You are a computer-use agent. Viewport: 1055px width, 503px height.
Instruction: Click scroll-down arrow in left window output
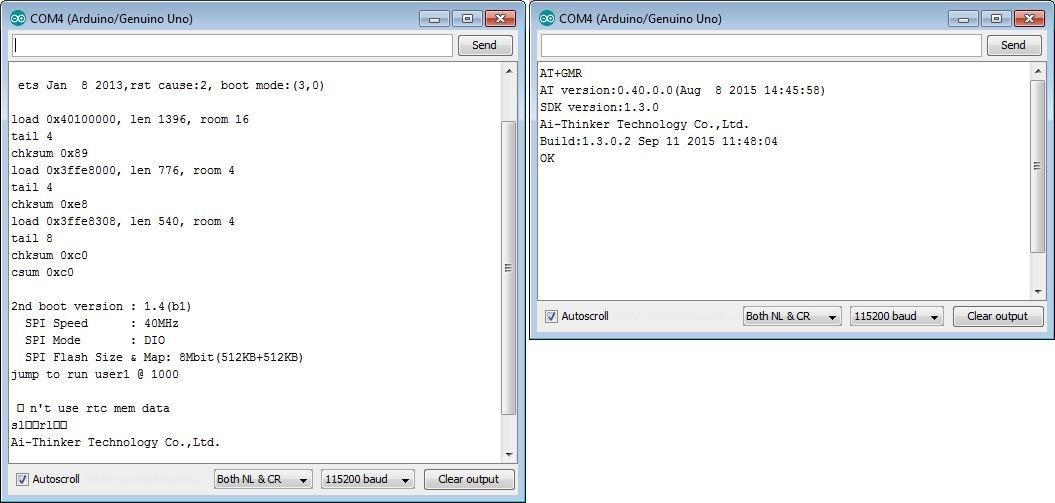pos(509,455)
